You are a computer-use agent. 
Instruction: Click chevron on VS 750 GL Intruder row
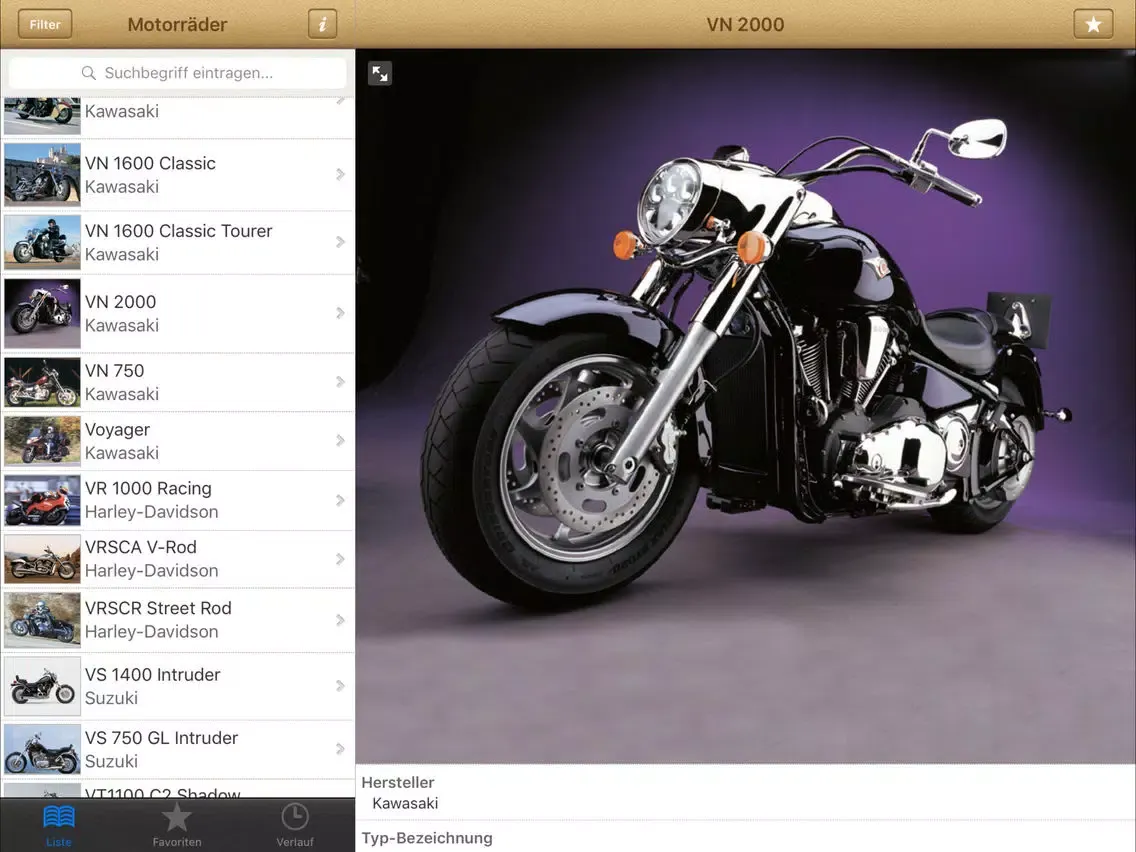341,749
